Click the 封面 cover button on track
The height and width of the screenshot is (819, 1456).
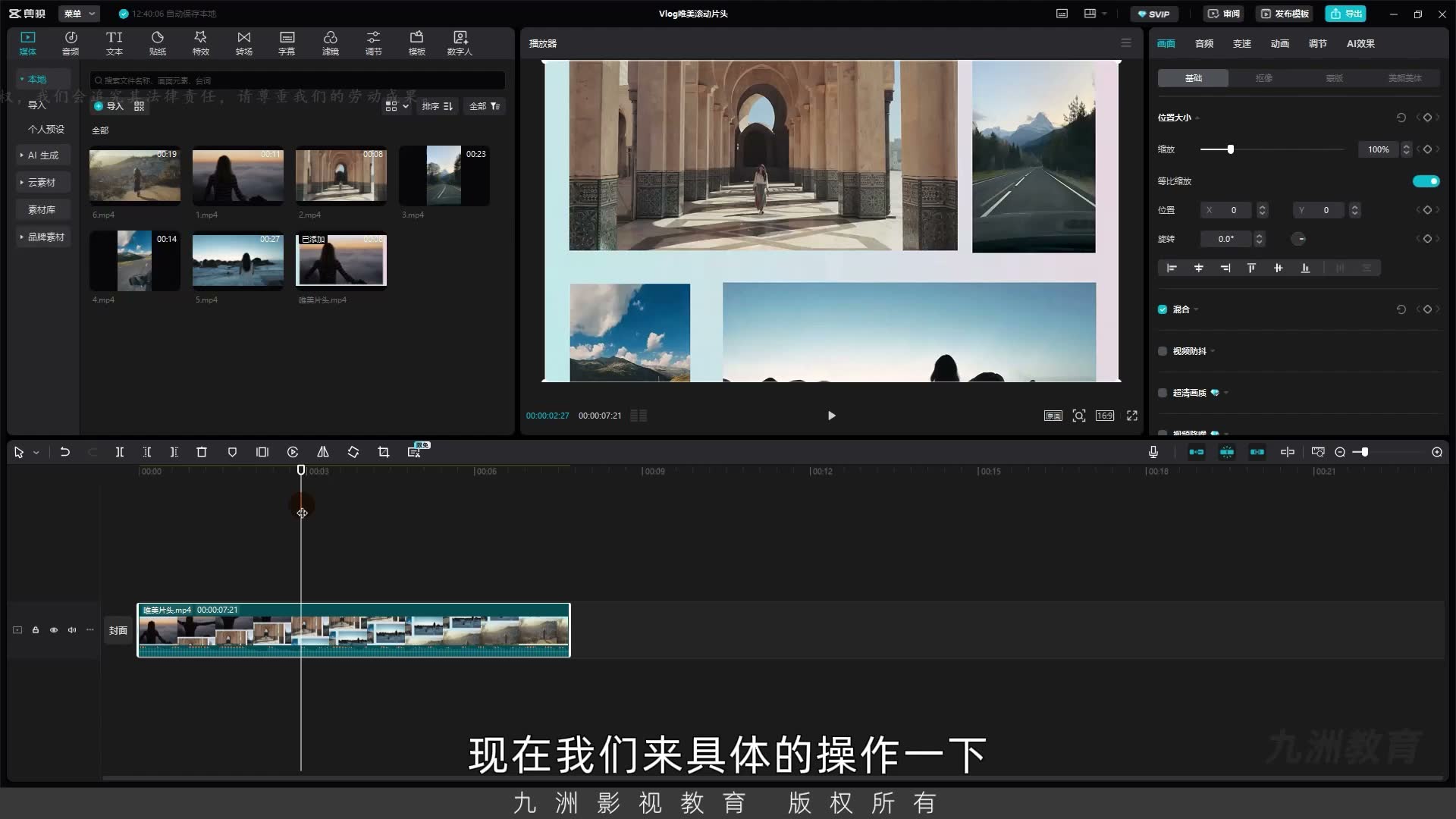(118, 630)
